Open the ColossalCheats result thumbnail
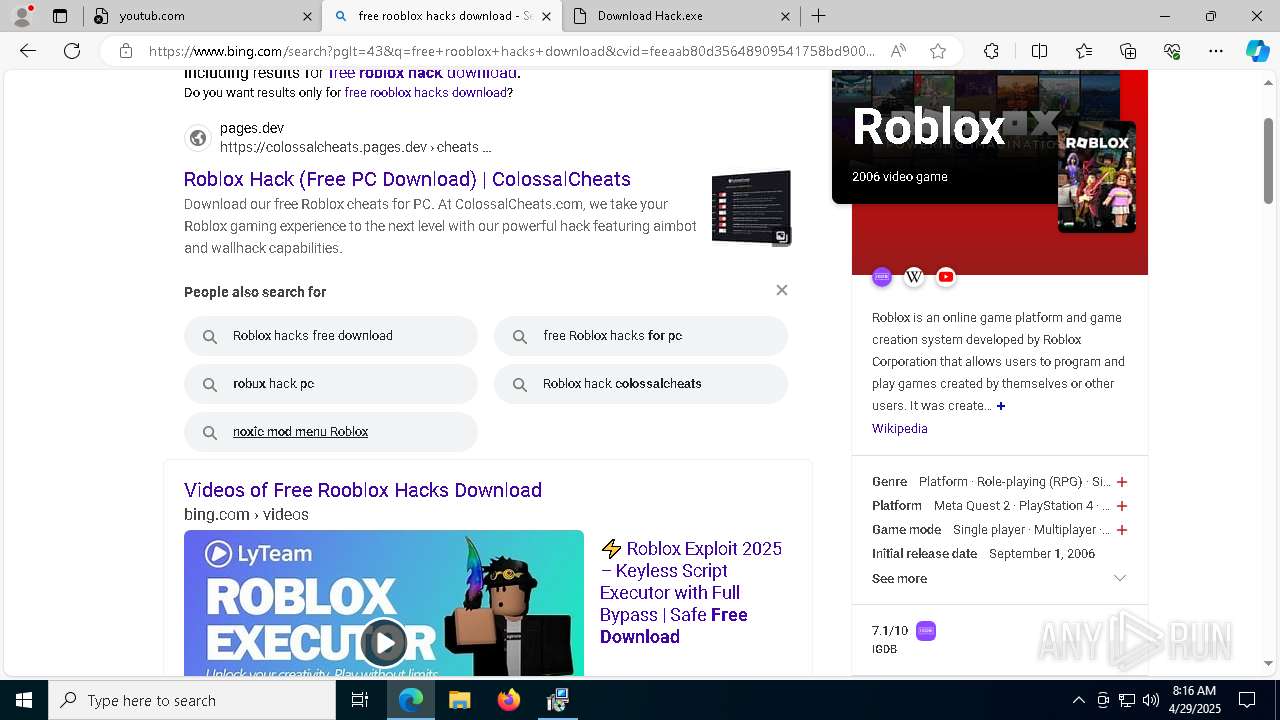Screen dimensions: 1280x720 click(751, 207)
